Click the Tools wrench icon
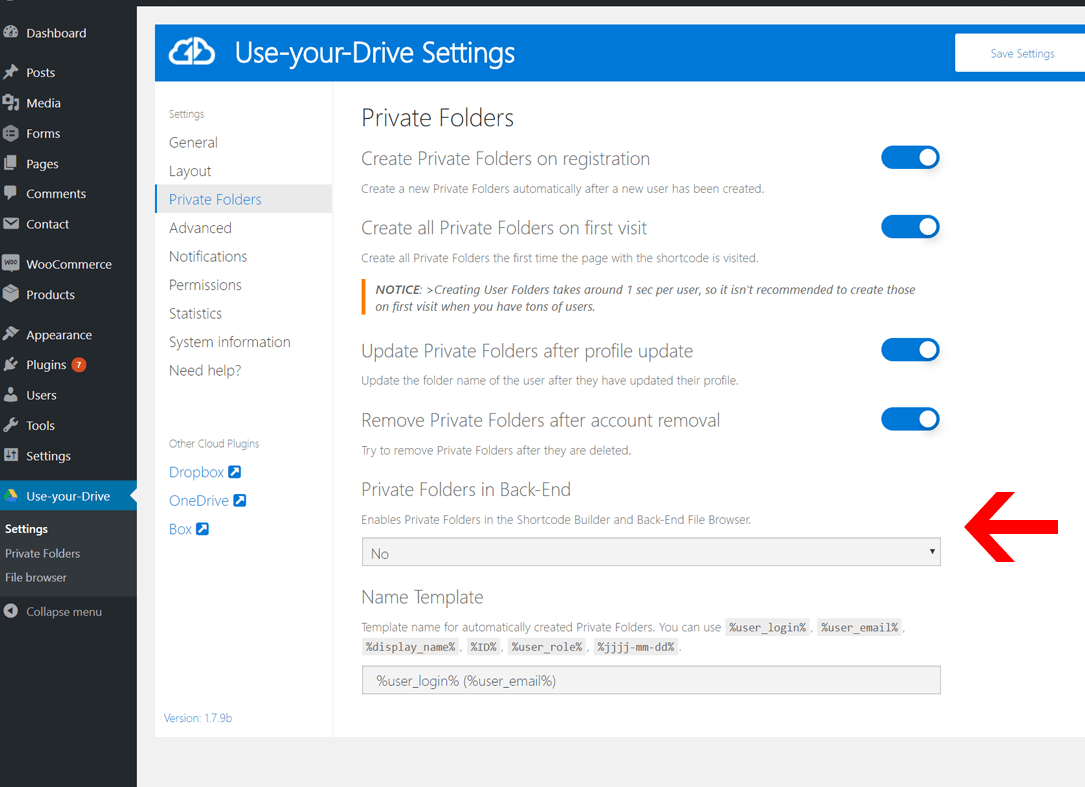The image size is (1085, 787). tap(10, 424)
